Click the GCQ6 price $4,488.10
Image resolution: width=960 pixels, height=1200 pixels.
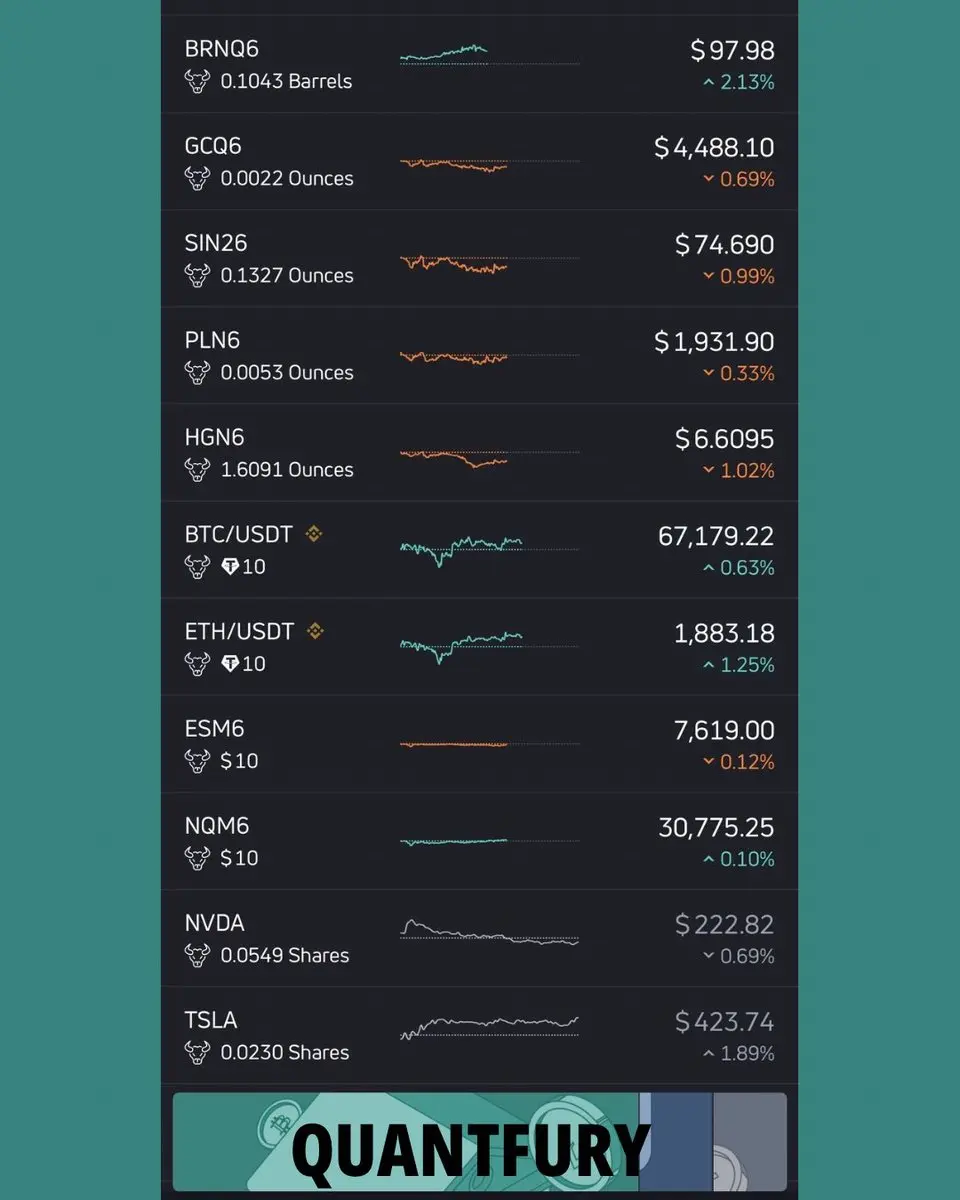tap(714, 148)
